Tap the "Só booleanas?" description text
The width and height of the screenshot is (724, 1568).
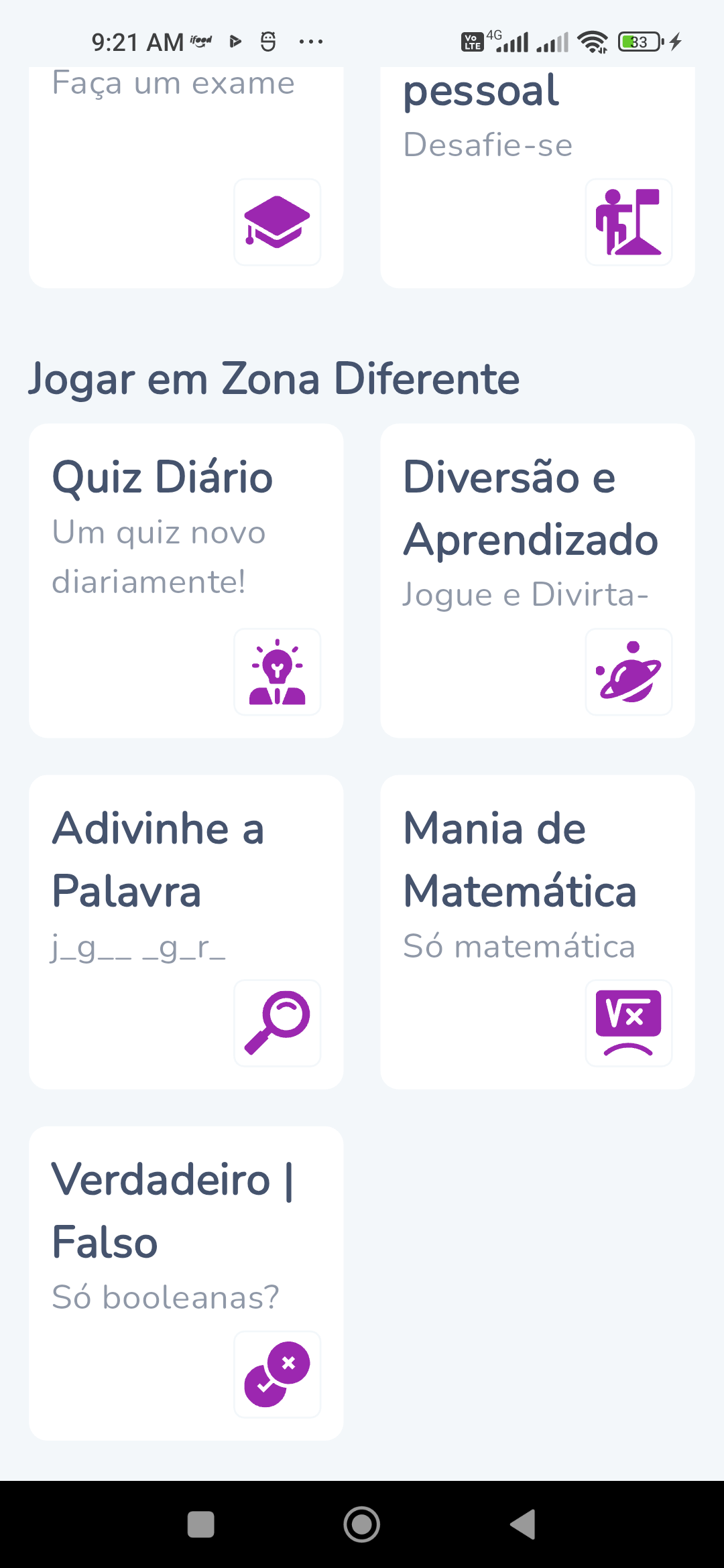tap(166, 1297)
